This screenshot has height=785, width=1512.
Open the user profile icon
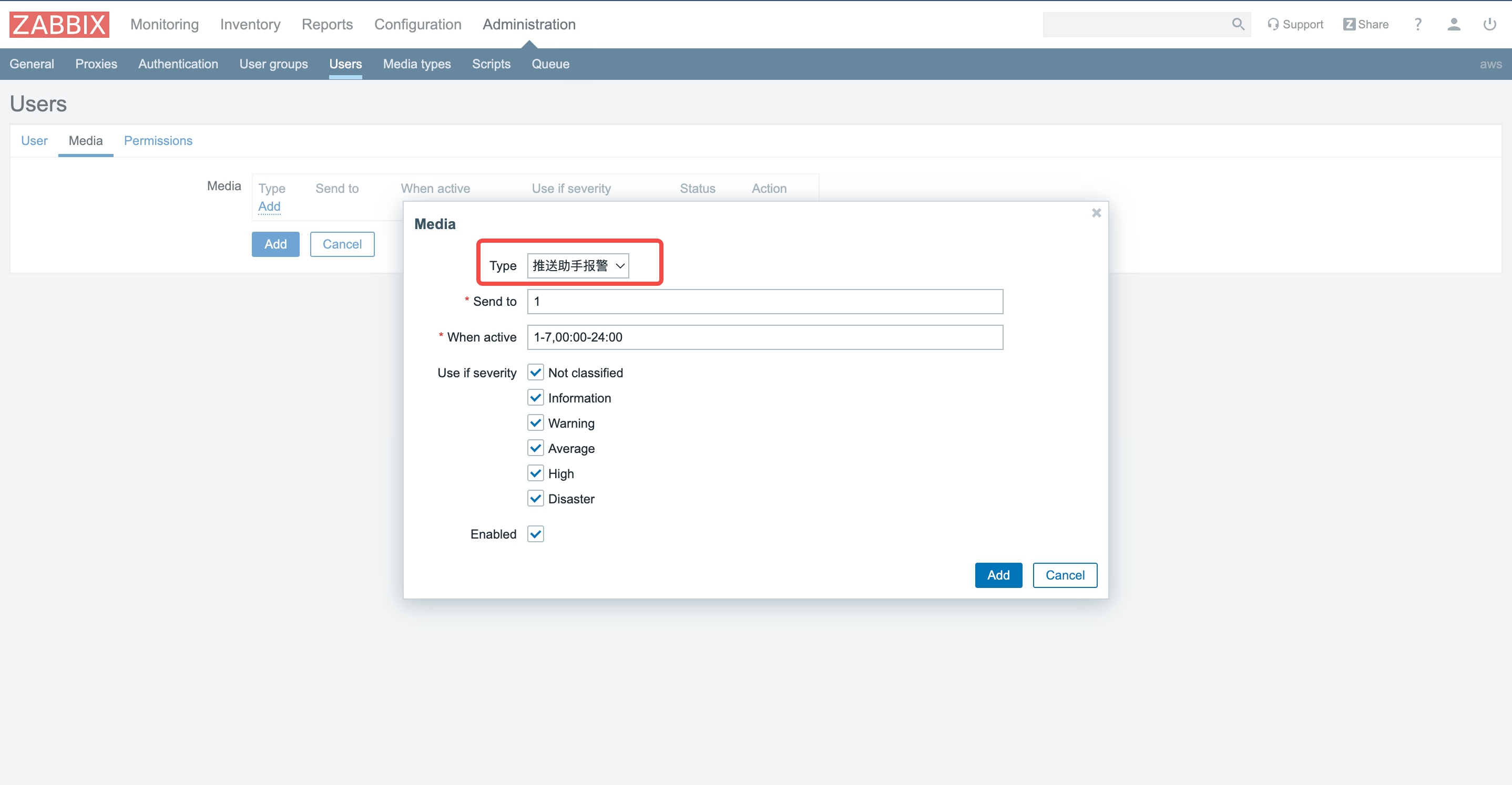[x=1454, y=24]
